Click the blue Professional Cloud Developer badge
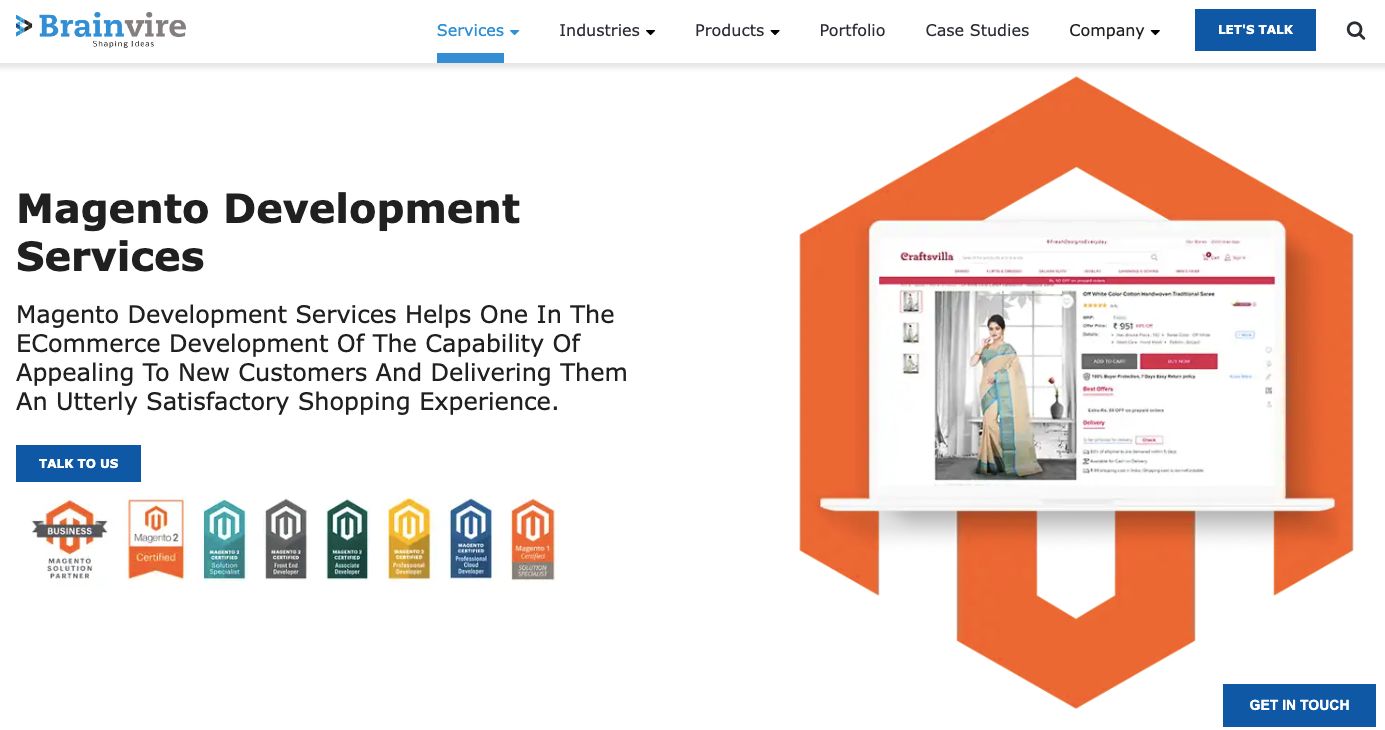Screen dimensions: 1385x730 coord(471,539)
